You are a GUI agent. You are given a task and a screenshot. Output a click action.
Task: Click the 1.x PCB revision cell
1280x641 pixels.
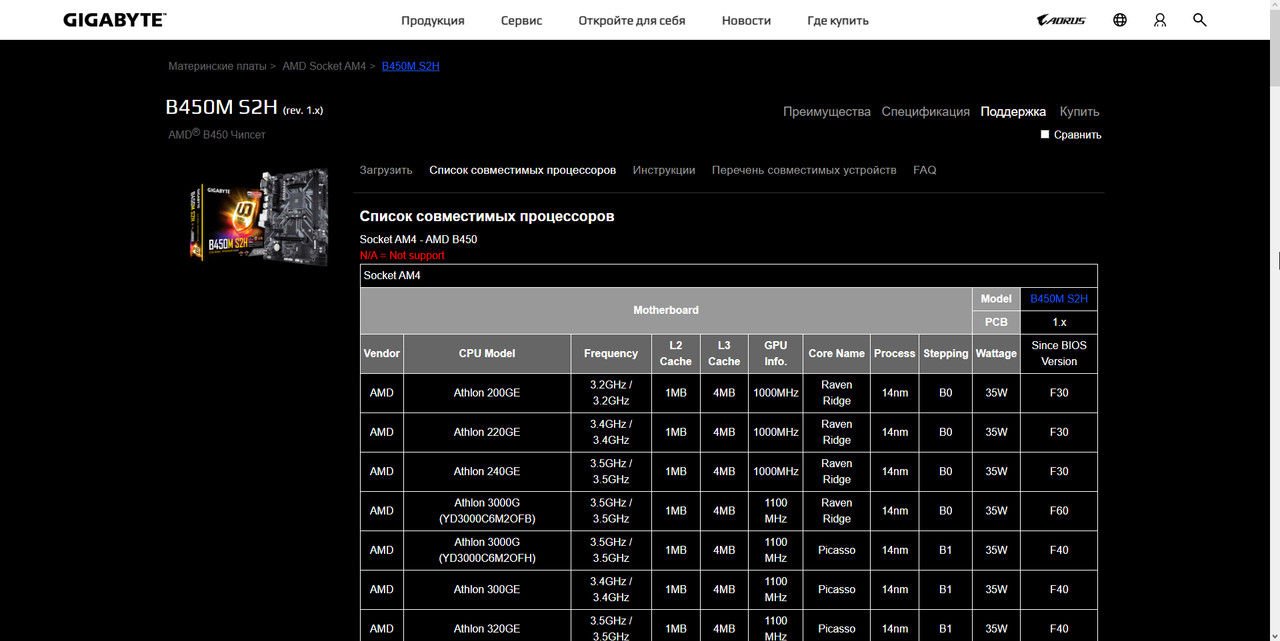click(x=1059, y=322)
